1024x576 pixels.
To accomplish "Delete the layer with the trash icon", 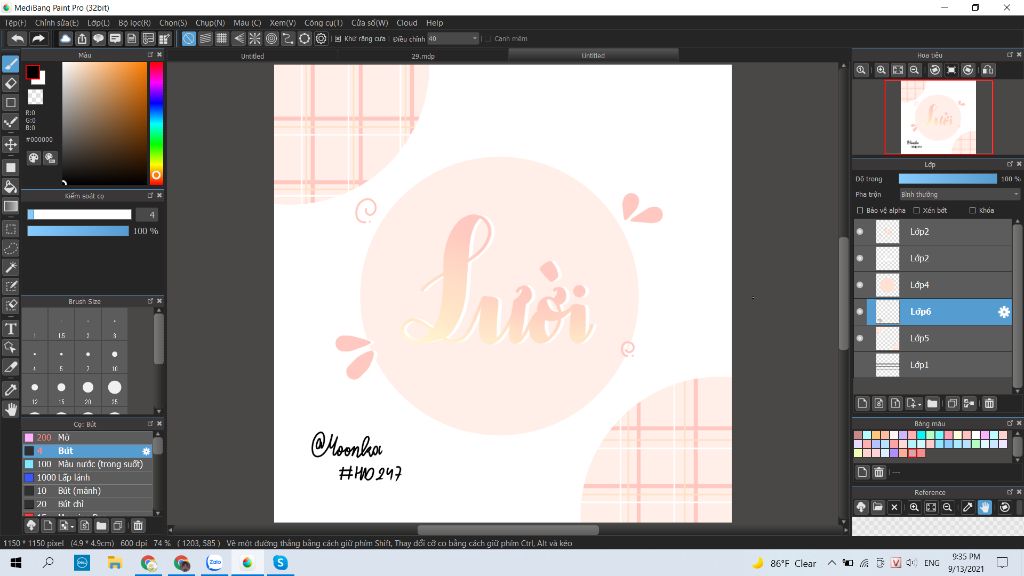I will pos(989,404).
